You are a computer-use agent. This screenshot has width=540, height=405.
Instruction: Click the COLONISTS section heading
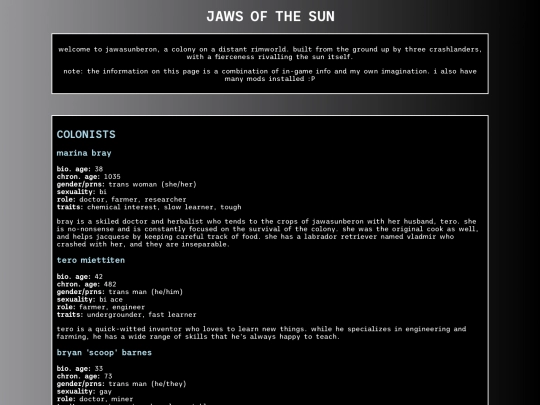[86, 134]
